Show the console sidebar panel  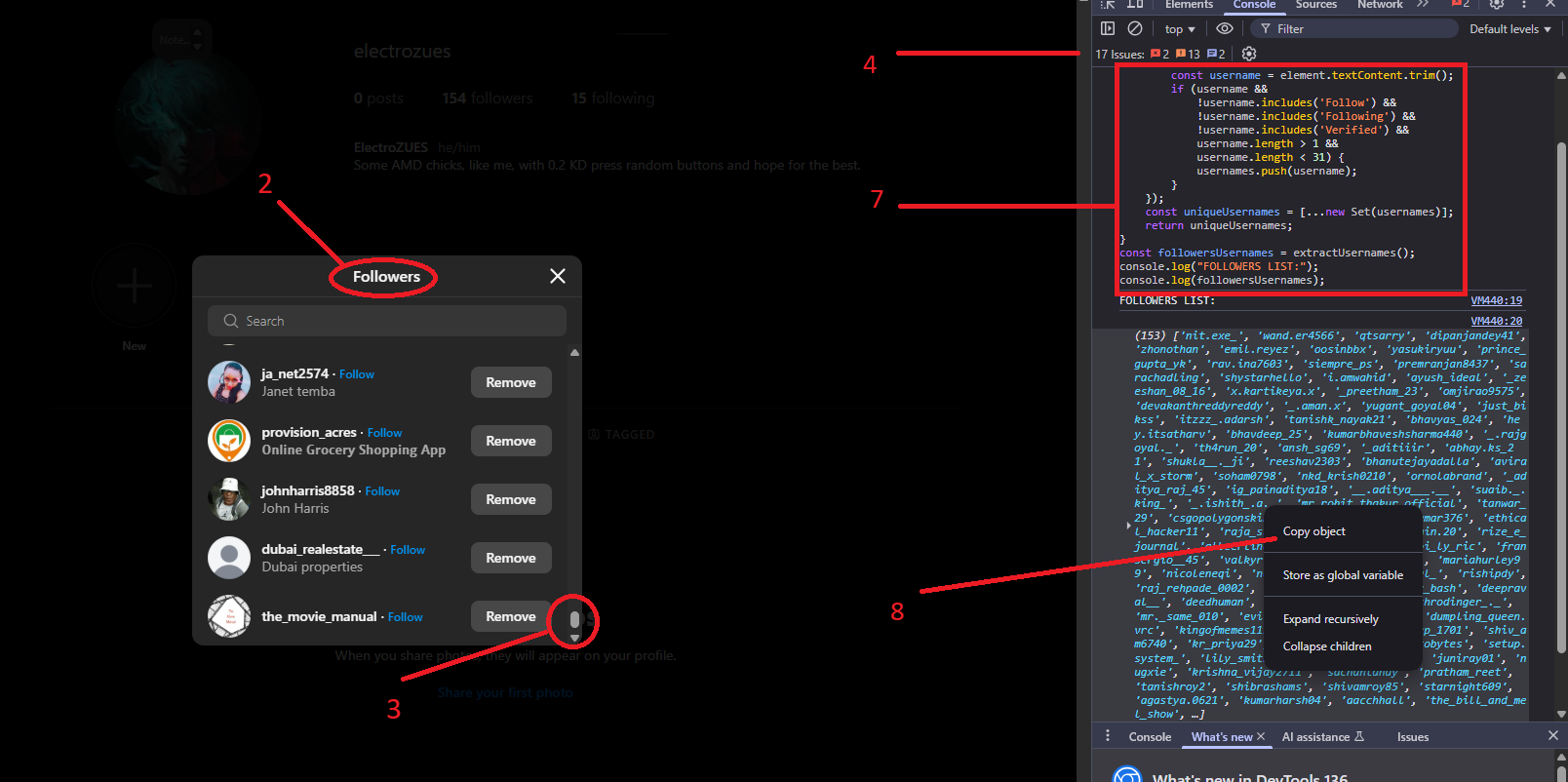click(x=1108, y=29)
